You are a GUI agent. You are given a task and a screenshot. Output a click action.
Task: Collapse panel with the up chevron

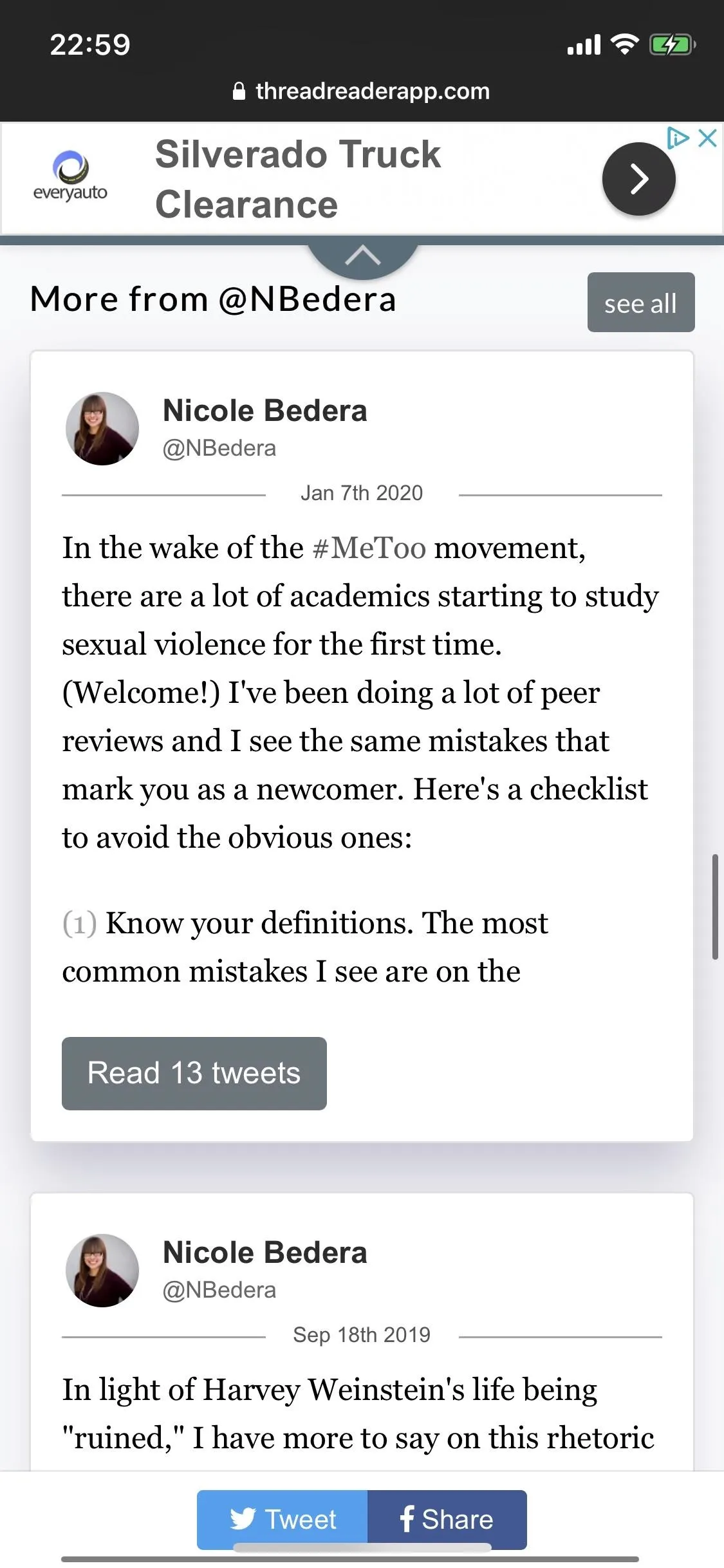(x=363, y=257)
